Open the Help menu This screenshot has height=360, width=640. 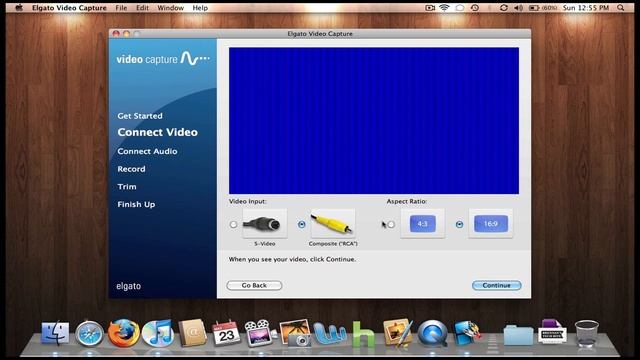point(200,8)
